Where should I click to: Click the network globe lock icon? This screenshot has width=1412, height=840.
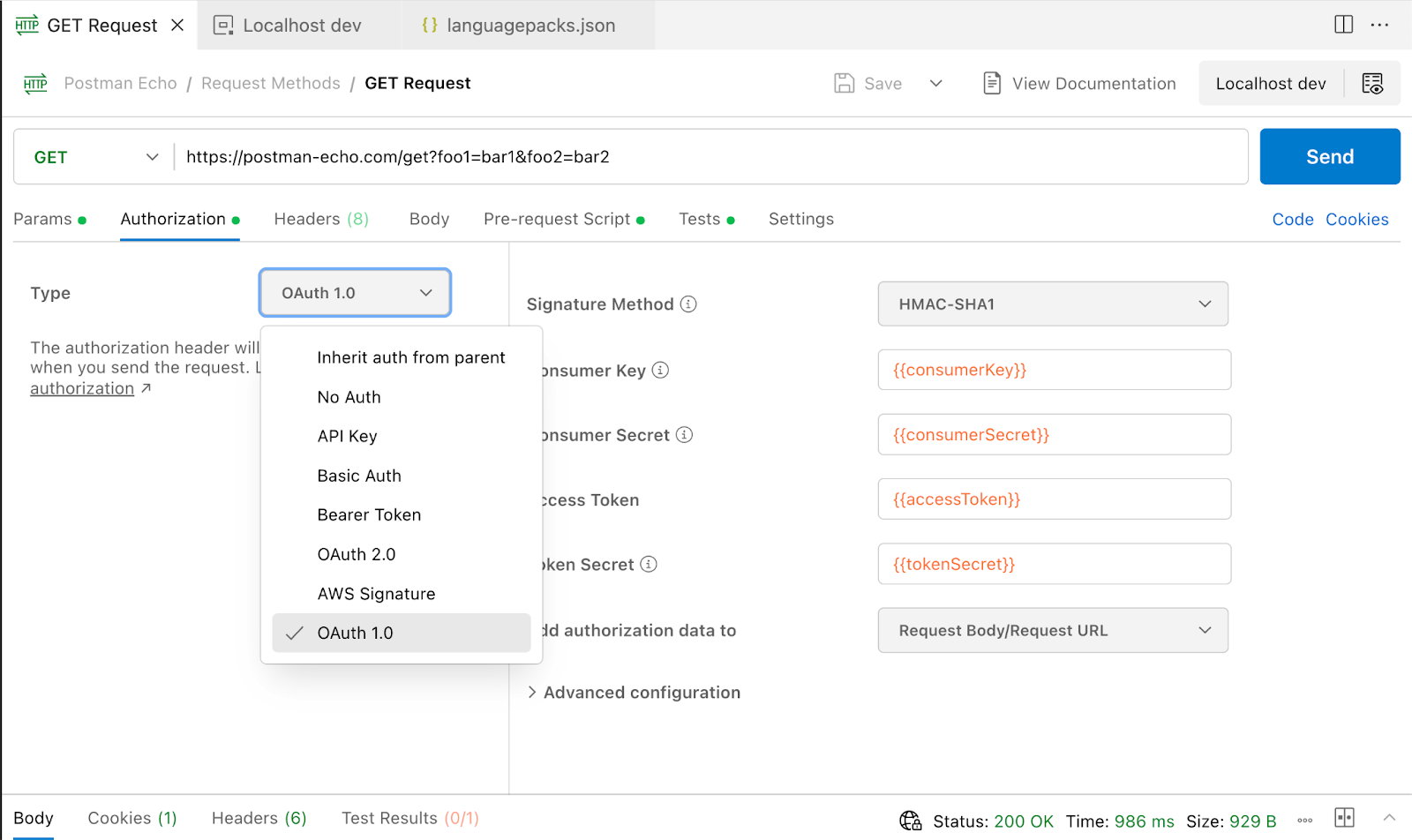(x=911, y=821)
